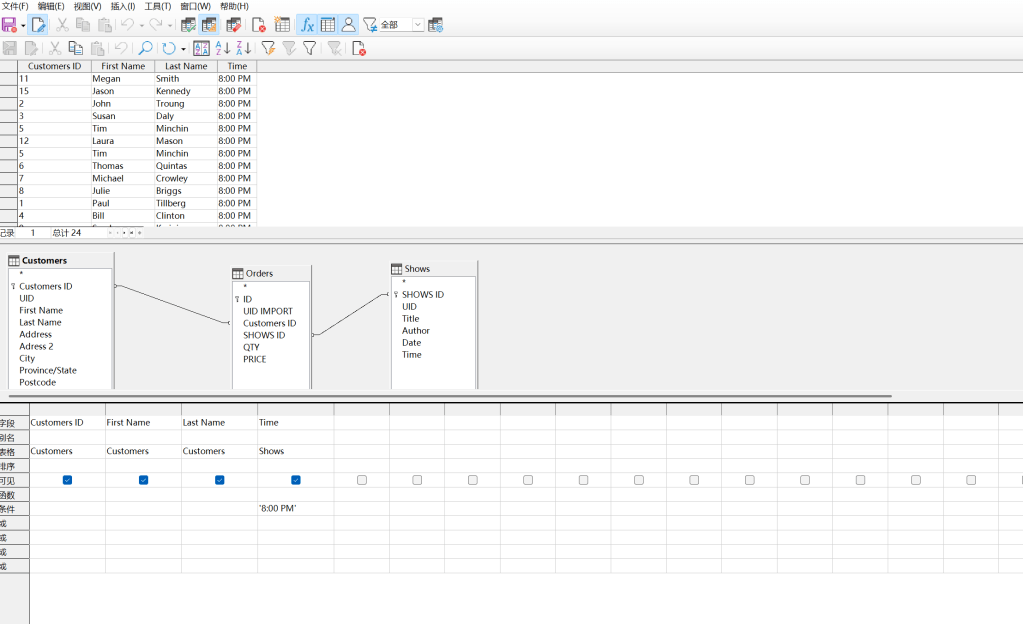This screenshot has width=1023, height=624.
Task: Uncheck the visible checkbox for Time field
Action: pos(296,480)
